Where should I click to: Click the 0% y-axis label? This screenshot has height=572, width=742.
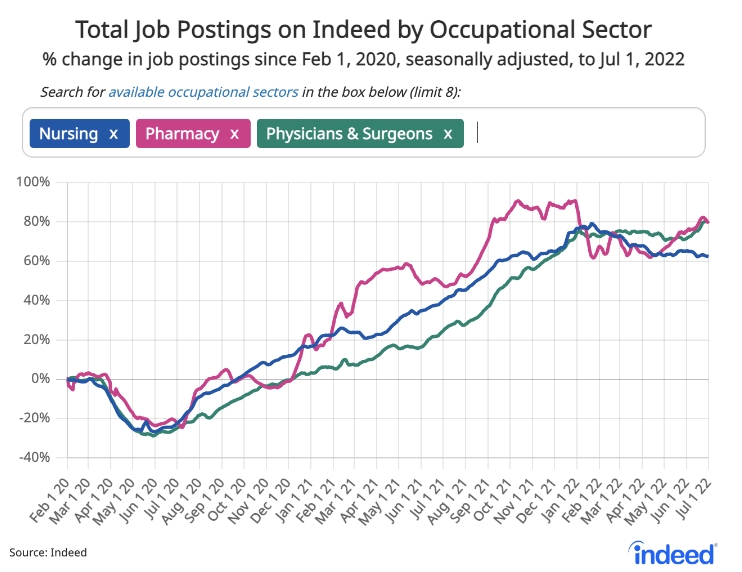pyautogui.click(x=40, y=378)
